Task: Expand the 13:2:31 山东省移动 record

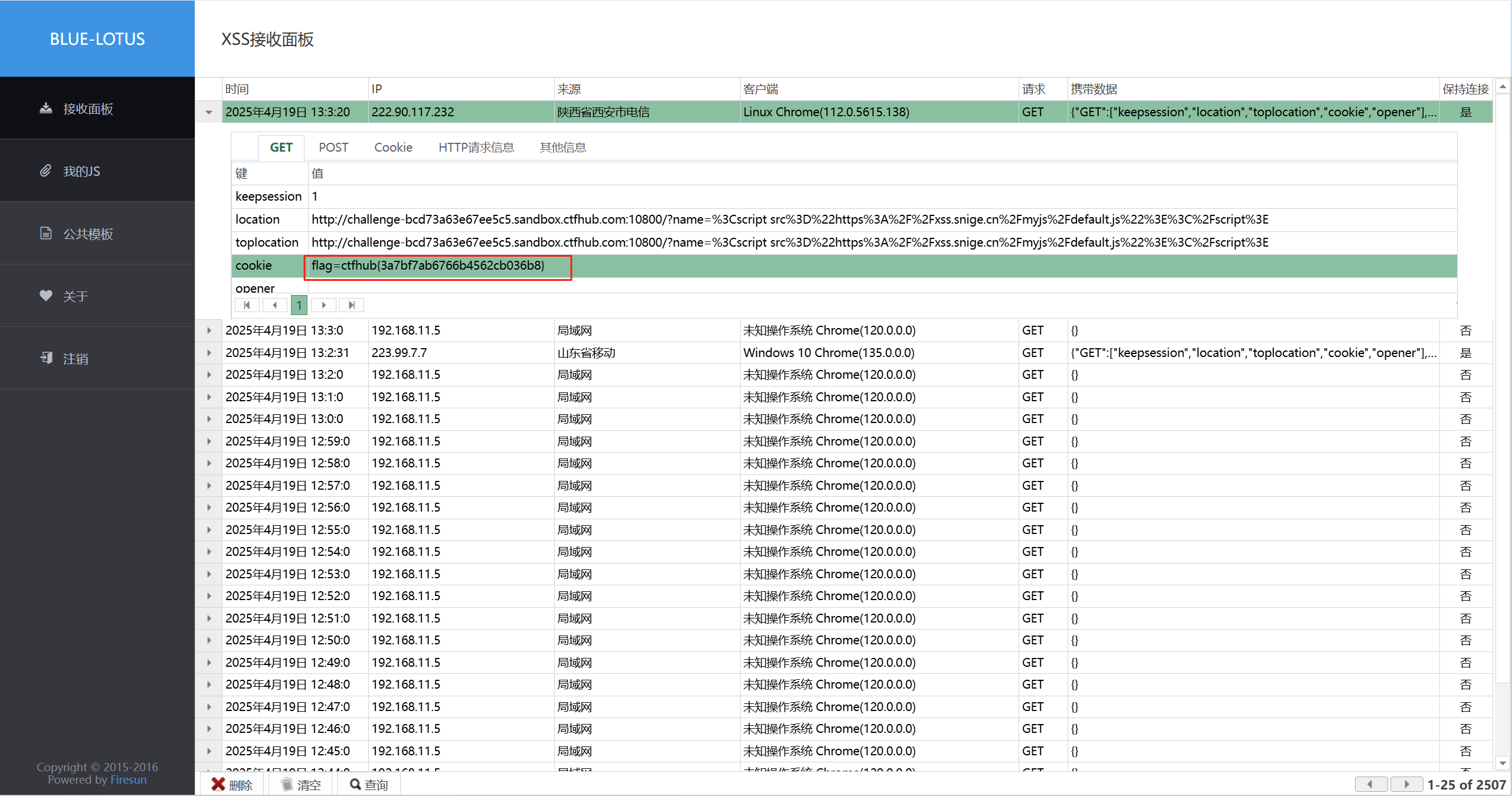Action: (209, 353)
